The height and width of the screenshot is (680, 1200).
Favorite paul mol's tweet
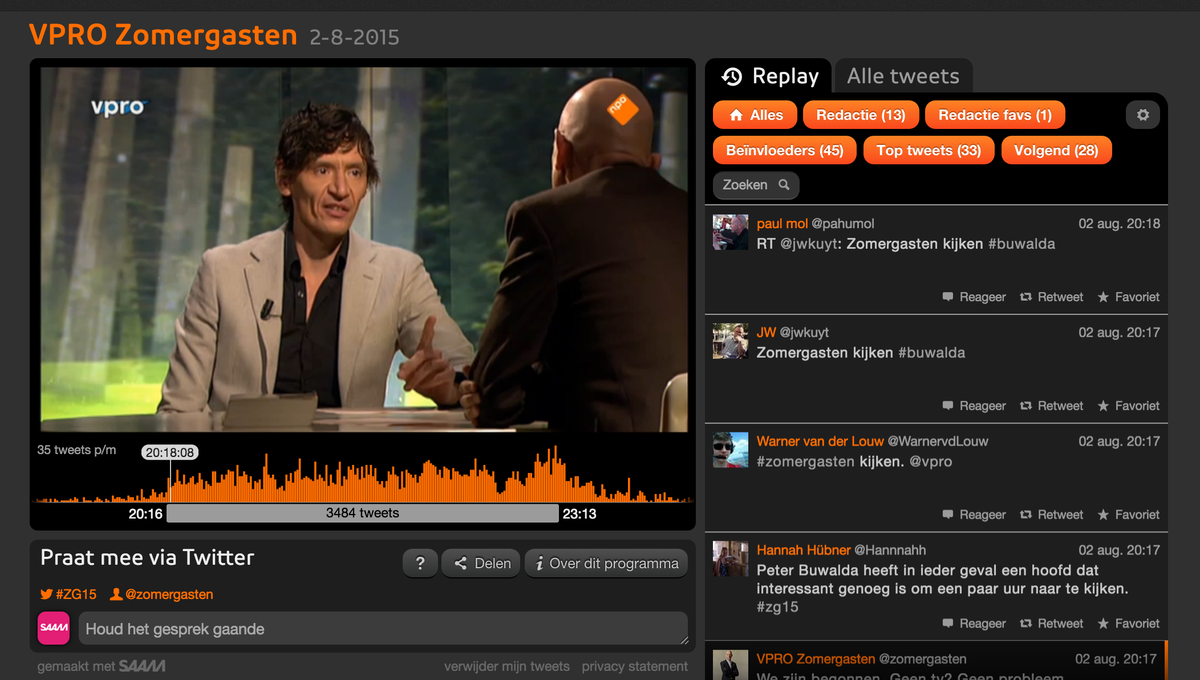pyautogui.click(x=1129, y=297)
